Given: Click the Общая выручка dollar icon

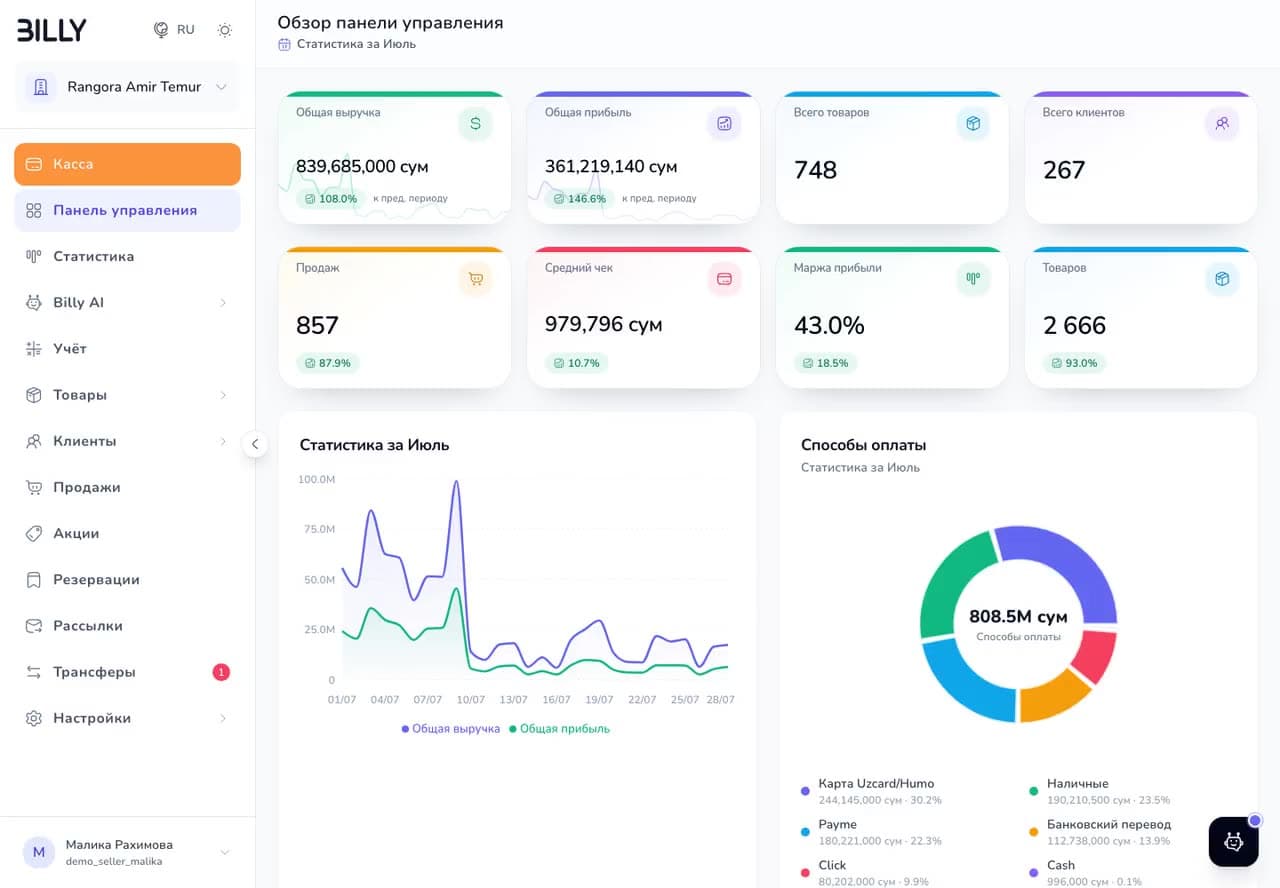Looking at the screenshot, I should [x=475, y=124].
